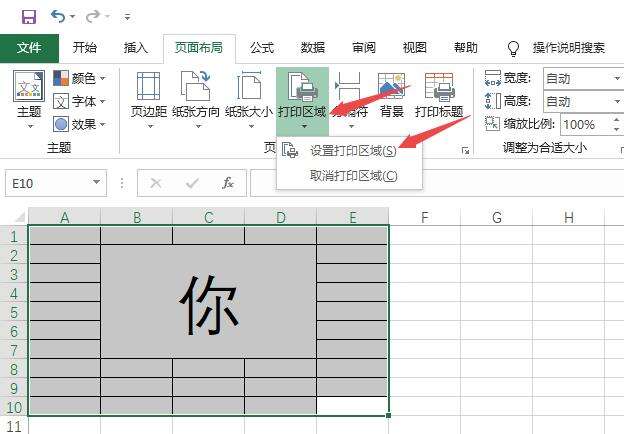Open the 效果 theme effects dropdown
The image size is (624, 434).
point(80,125)
